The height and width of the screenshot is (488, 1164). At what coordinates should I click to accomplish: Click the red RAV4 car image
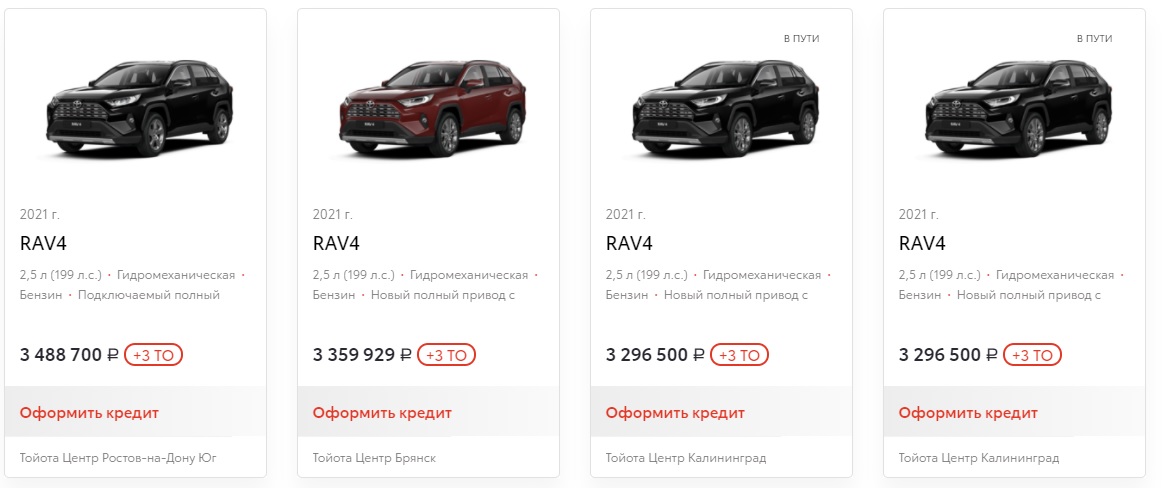(x=432, y=108)
